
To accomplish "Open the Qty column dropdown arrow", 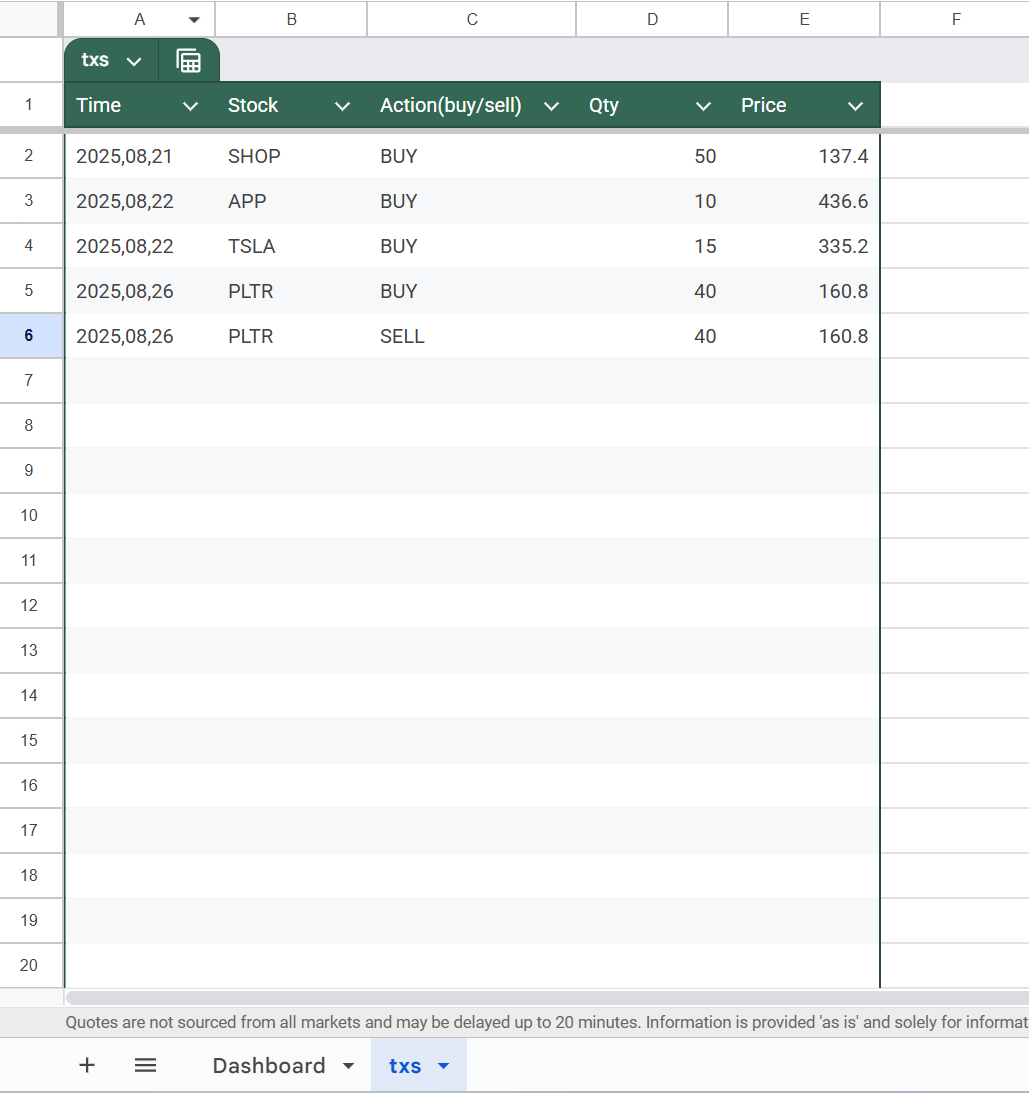I will (703, 106).
